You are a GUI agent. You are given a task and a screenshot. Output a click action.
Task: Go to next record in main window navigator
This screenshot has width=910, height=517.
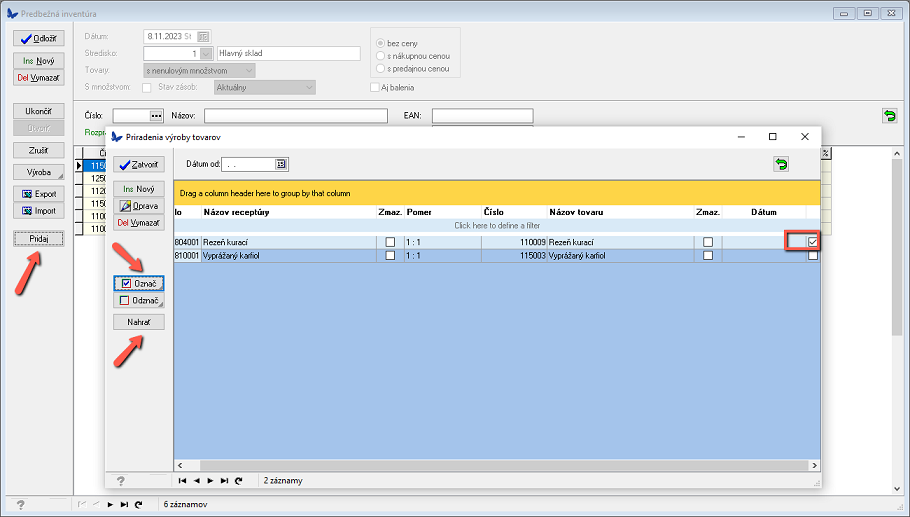click(x=110, y=505)
